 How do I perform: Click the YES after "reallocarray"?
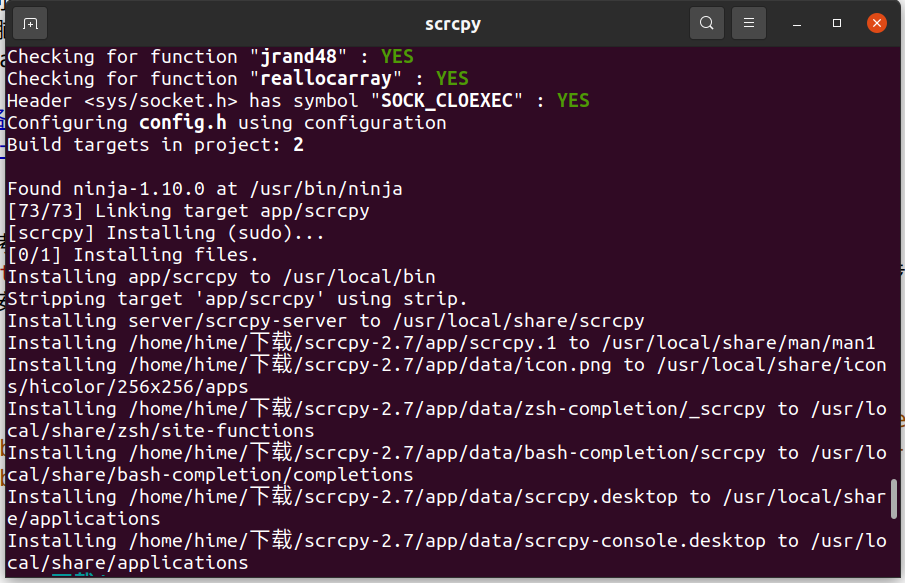point(452,79)
